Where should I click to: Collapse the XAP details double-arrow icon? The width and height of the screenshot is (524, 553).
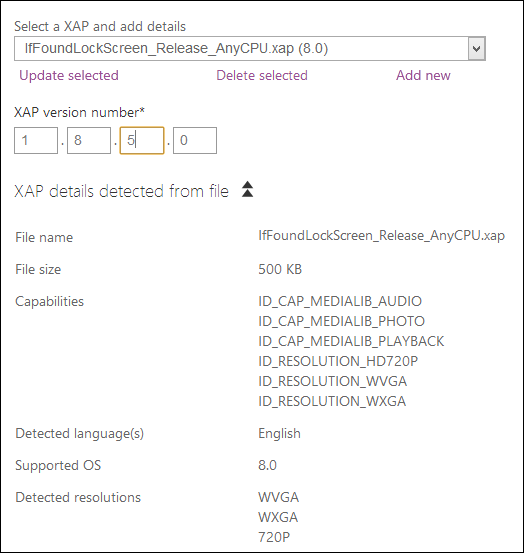[x=248, y=189]
